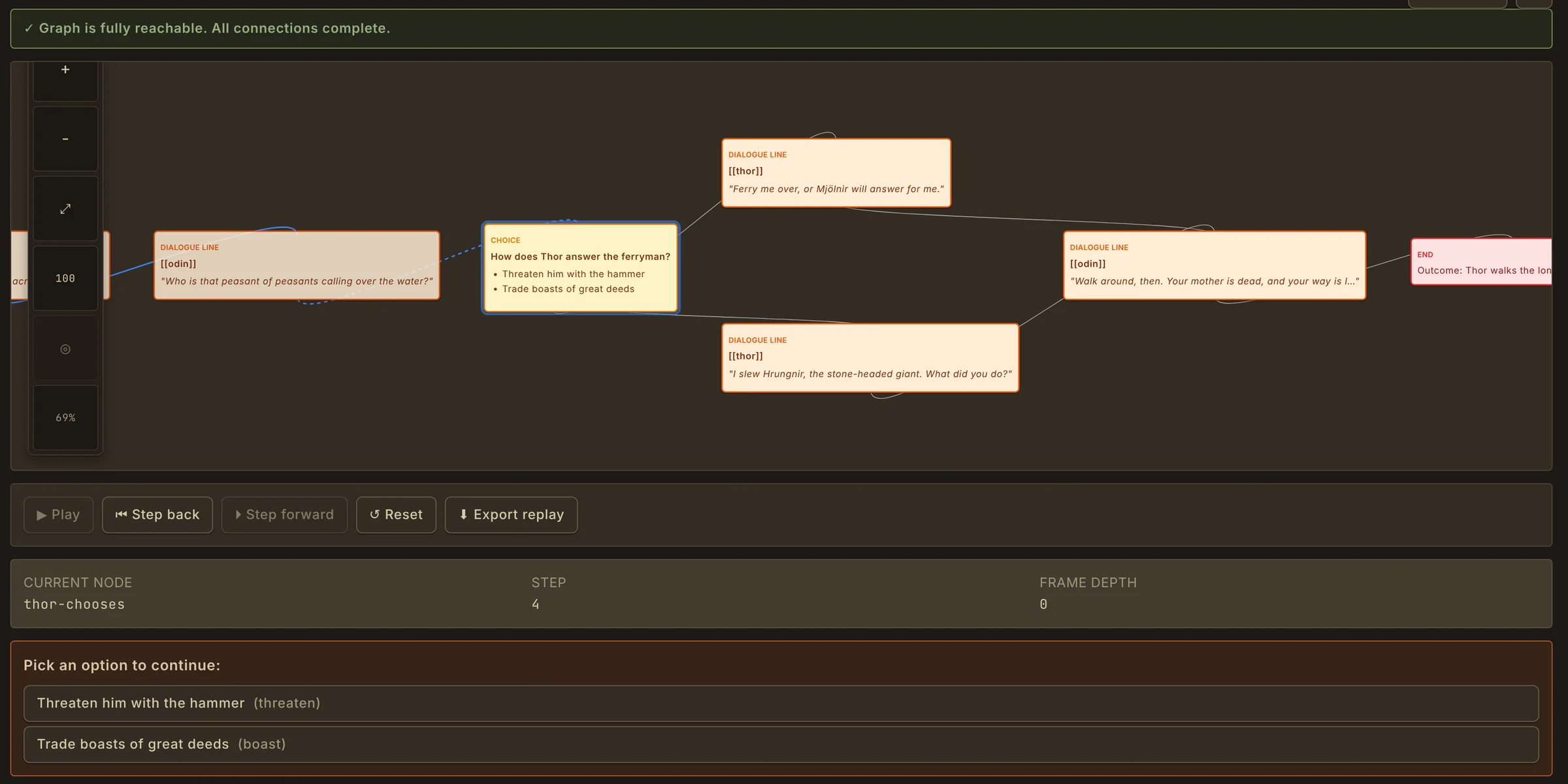
Task: Select the CHOICE node about the ferryman
Action: 581,268
